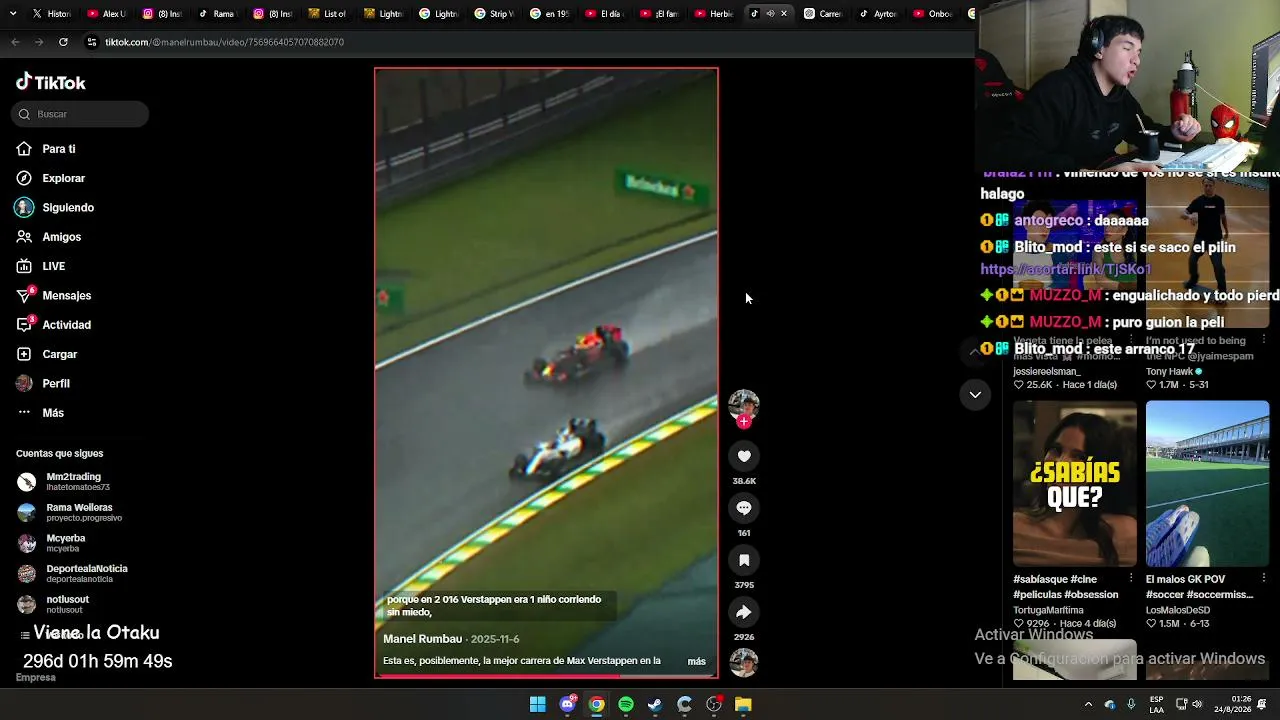Open the browser tab search dropdown

coord(13,14)
